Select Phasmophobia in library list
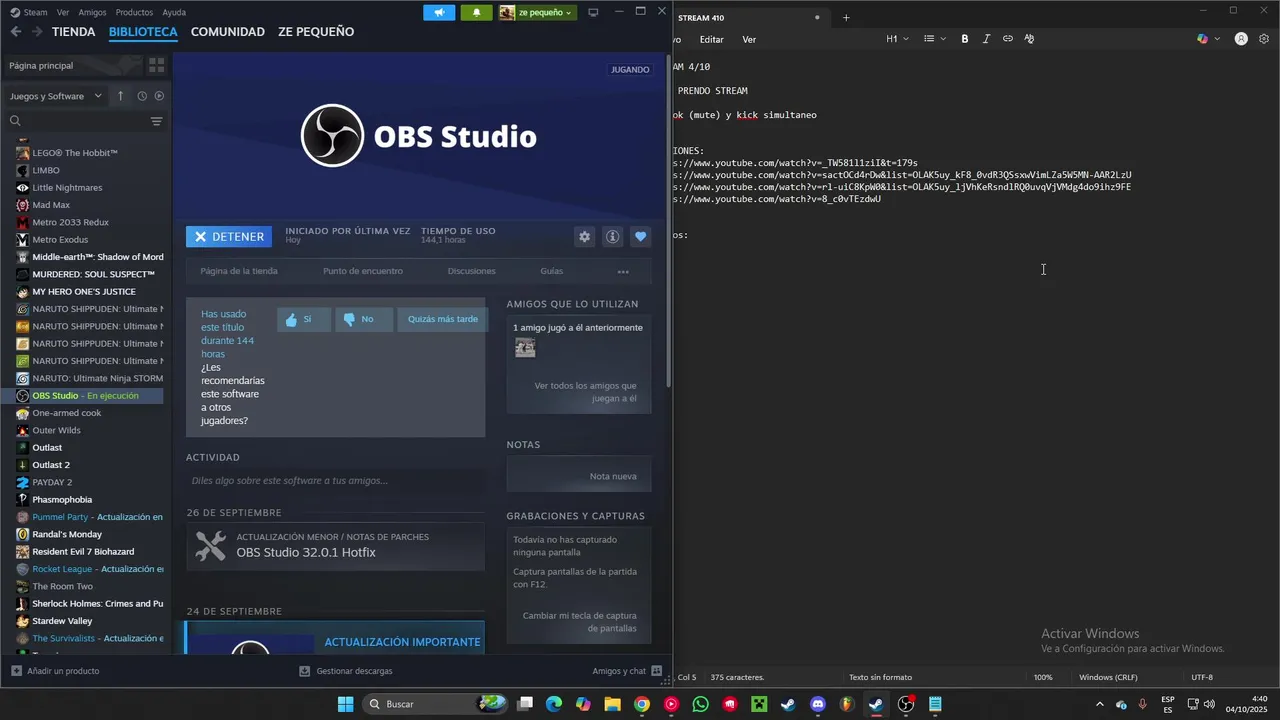The height and width of the screenshot is (720, 1280). click(62, 500)
